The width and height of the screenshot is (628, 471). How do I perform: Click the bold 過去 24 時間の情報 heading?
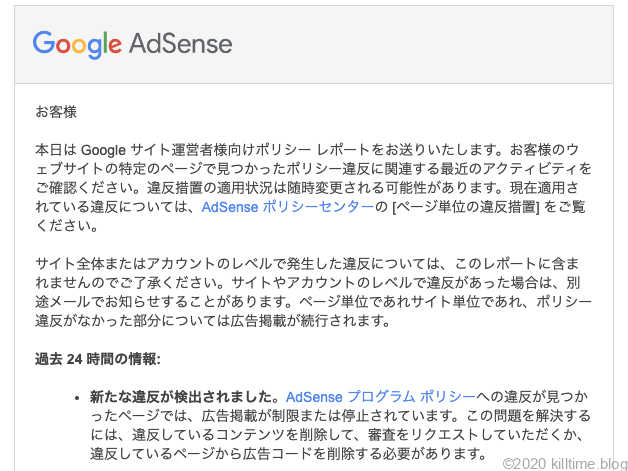tap(98, 359)
